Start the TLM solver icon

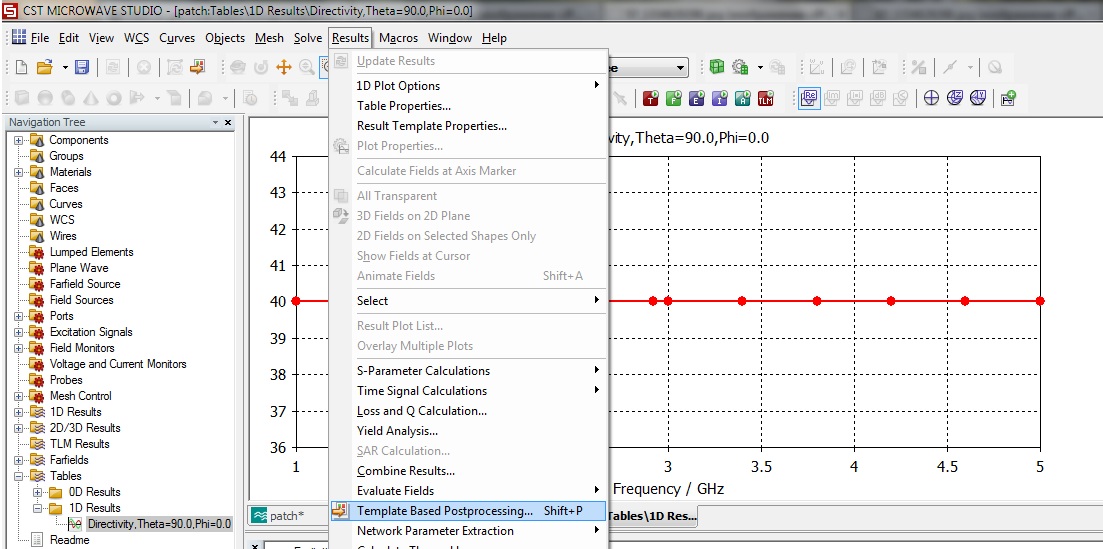[x=766, y=99]
